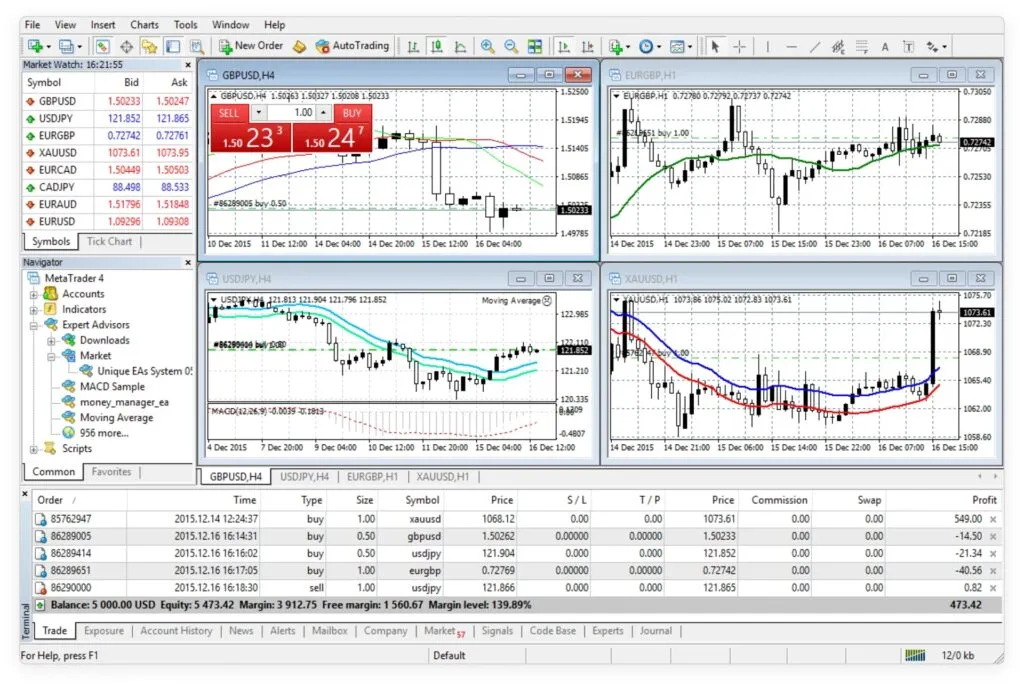
Task: Open the Charts menu
Action: pyautogui.click(x=144, y=24)
